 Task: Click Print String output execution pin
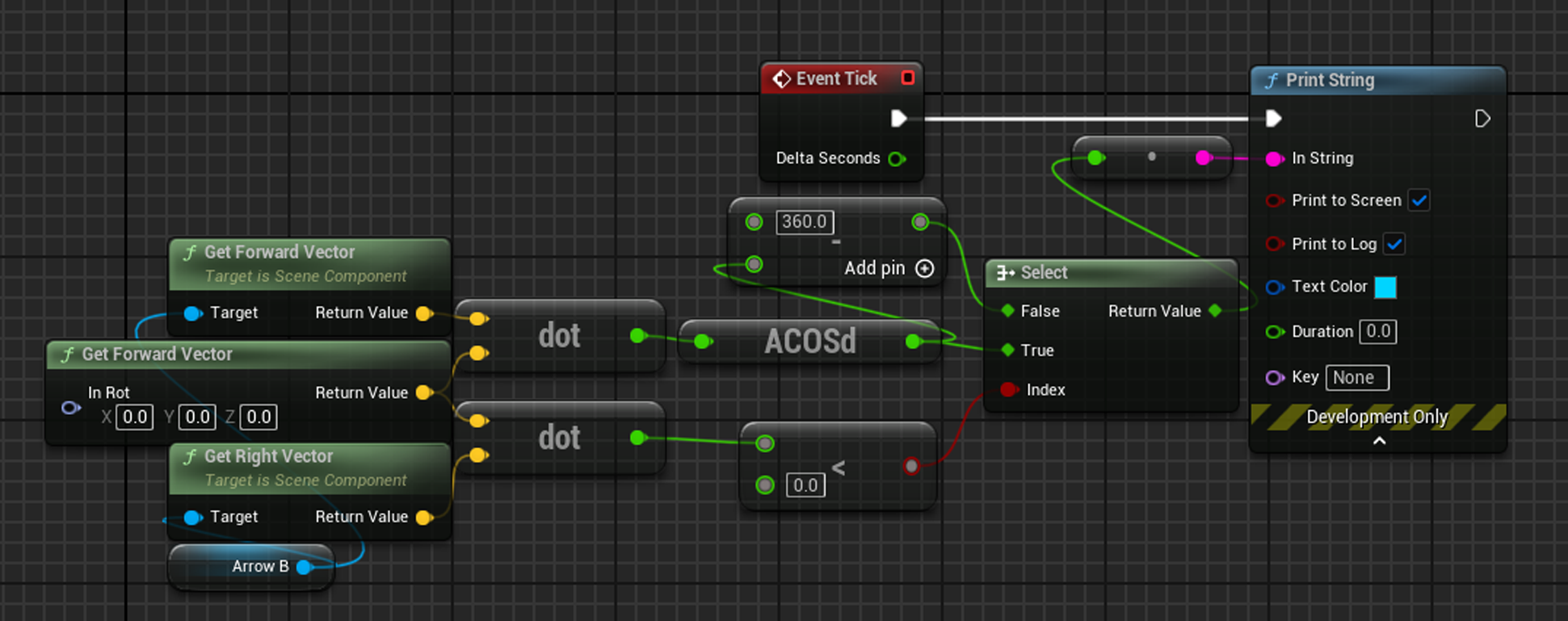(1482, 119)
